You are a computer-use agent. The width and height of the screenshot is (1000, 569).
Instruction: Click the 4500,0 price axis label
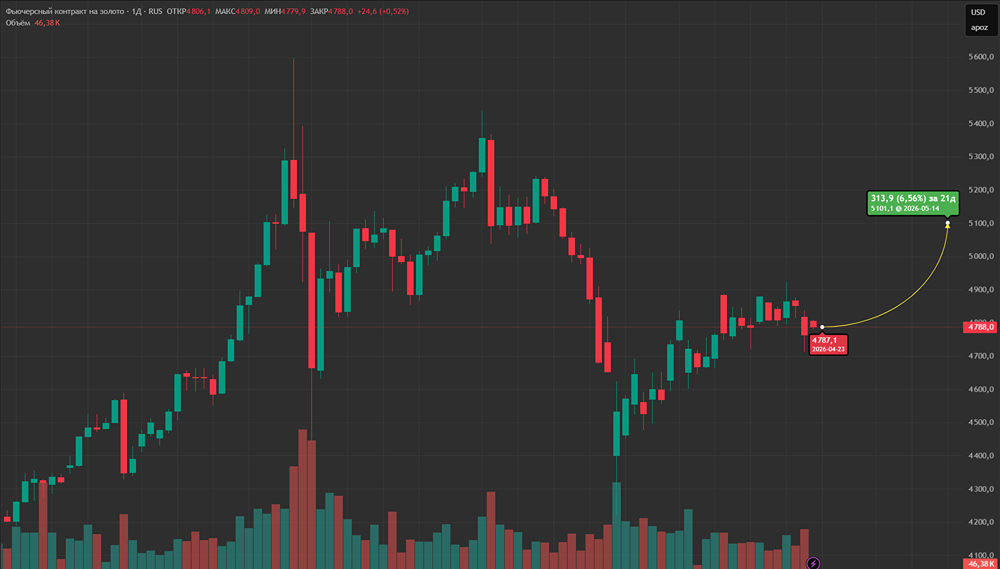981,422
